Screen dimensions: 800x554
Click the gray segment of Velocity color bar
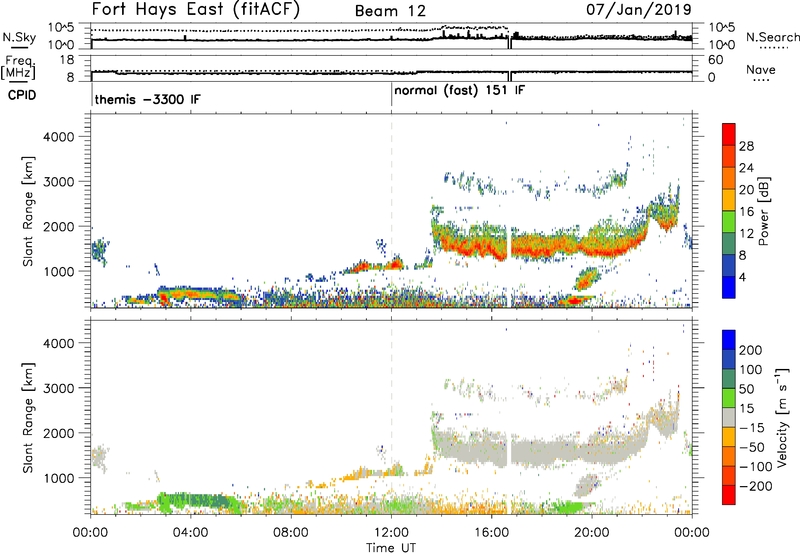[729, 418]
